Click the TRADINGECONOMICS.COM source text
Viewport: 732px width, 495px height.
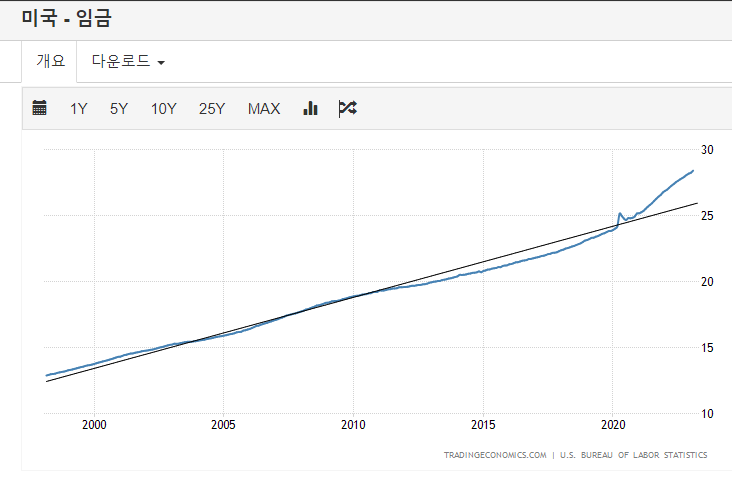[495, 455]
